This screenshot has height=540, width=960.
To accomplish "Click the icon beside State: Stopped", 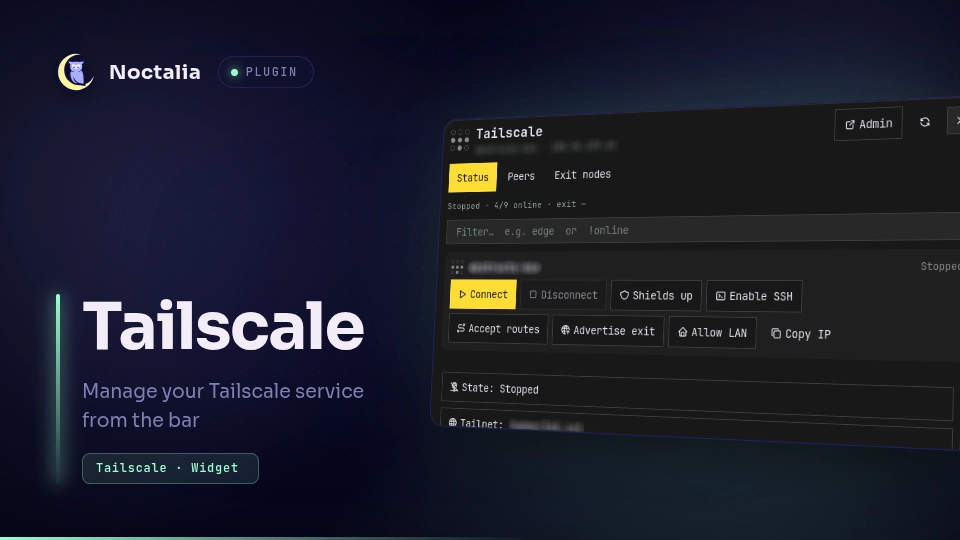I will click(454, 387).
